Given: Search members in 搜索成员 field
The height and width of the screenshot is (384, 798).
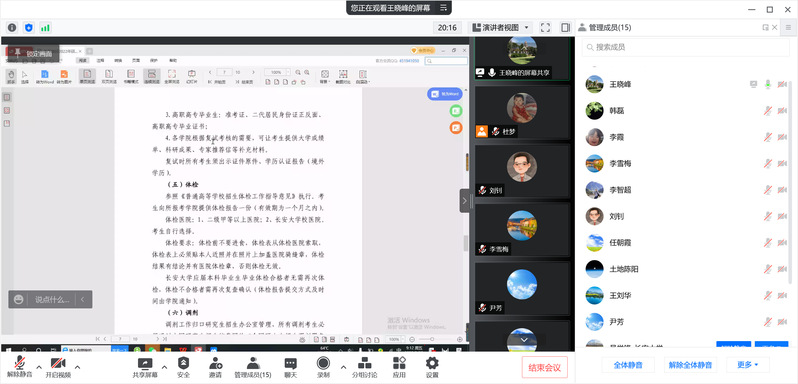Looking at the screenshot, I should click(686, 47).
